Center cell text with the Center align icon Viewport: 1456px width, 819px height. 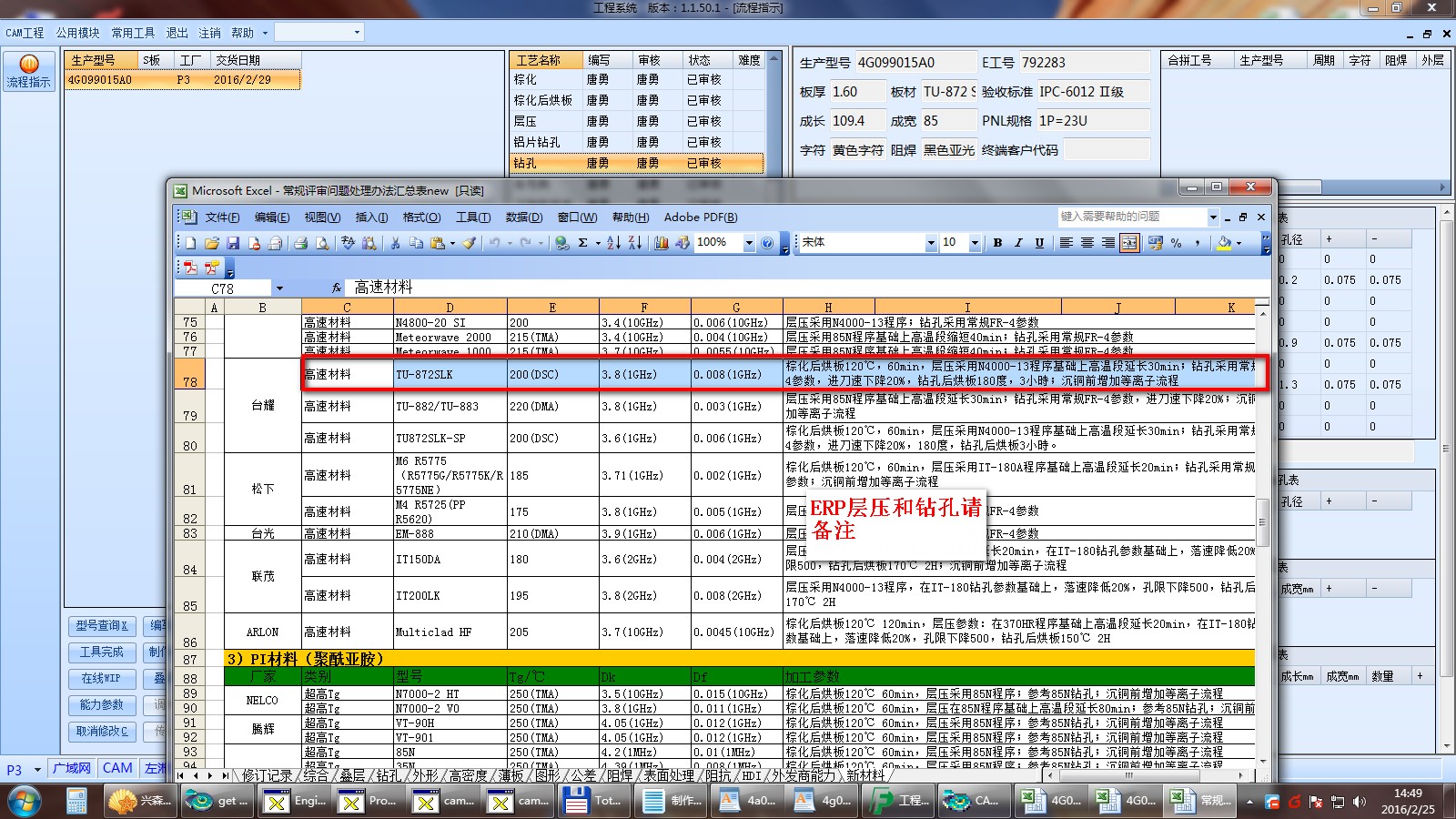click(1087, 243)
